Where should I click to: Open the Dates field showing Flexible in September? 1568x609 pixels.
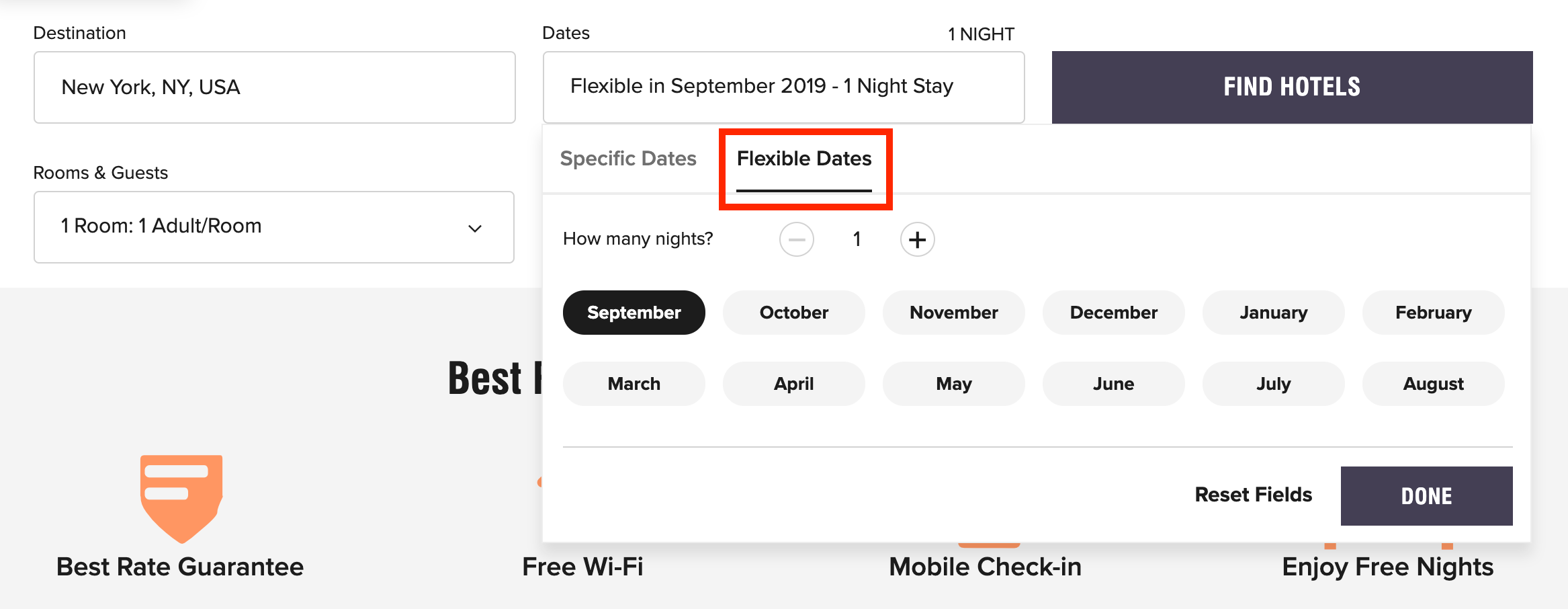click(783, 87)
